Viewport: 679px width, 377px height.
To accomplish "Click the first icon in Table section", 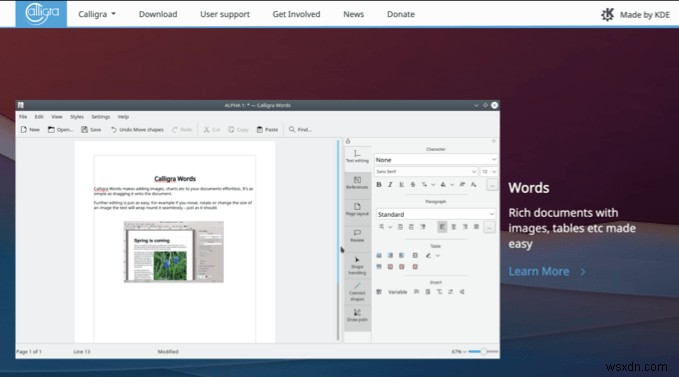I will coord(379,255).
